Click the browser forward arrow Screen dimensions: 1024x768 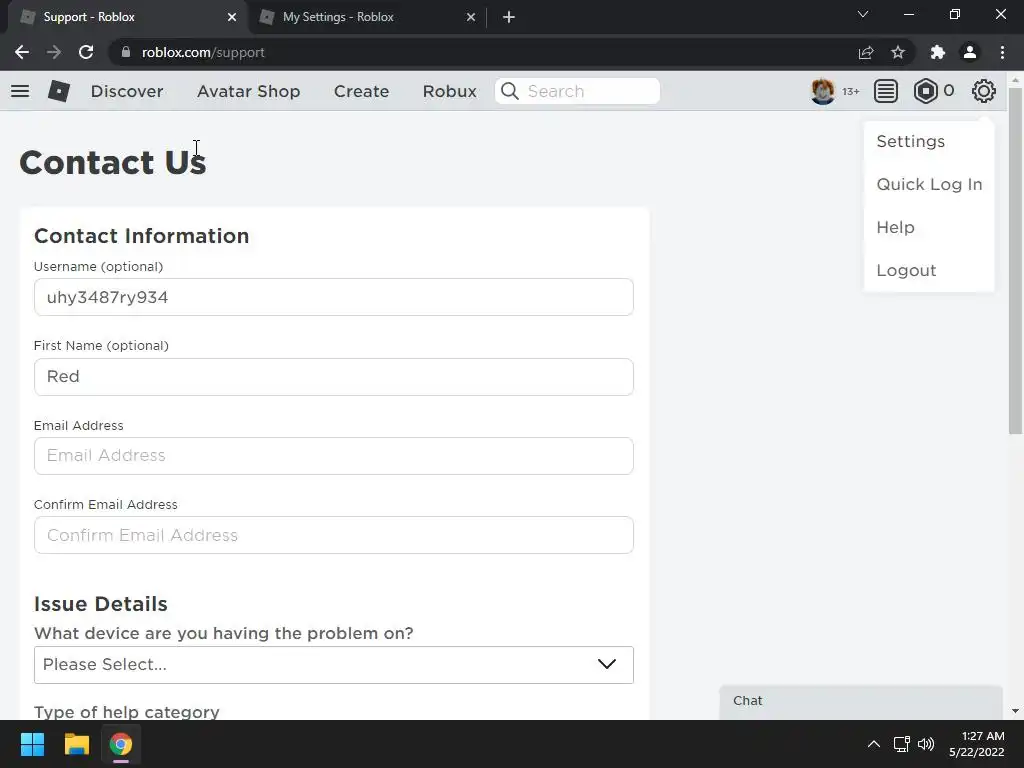point(54,52)
